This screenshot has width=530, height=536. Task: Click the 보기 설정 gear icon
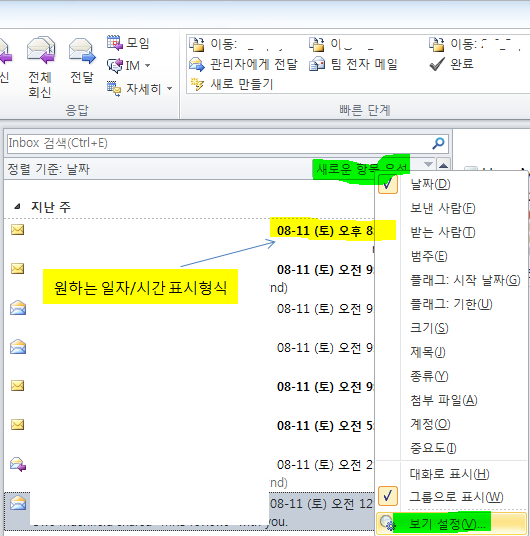point(387,523)
